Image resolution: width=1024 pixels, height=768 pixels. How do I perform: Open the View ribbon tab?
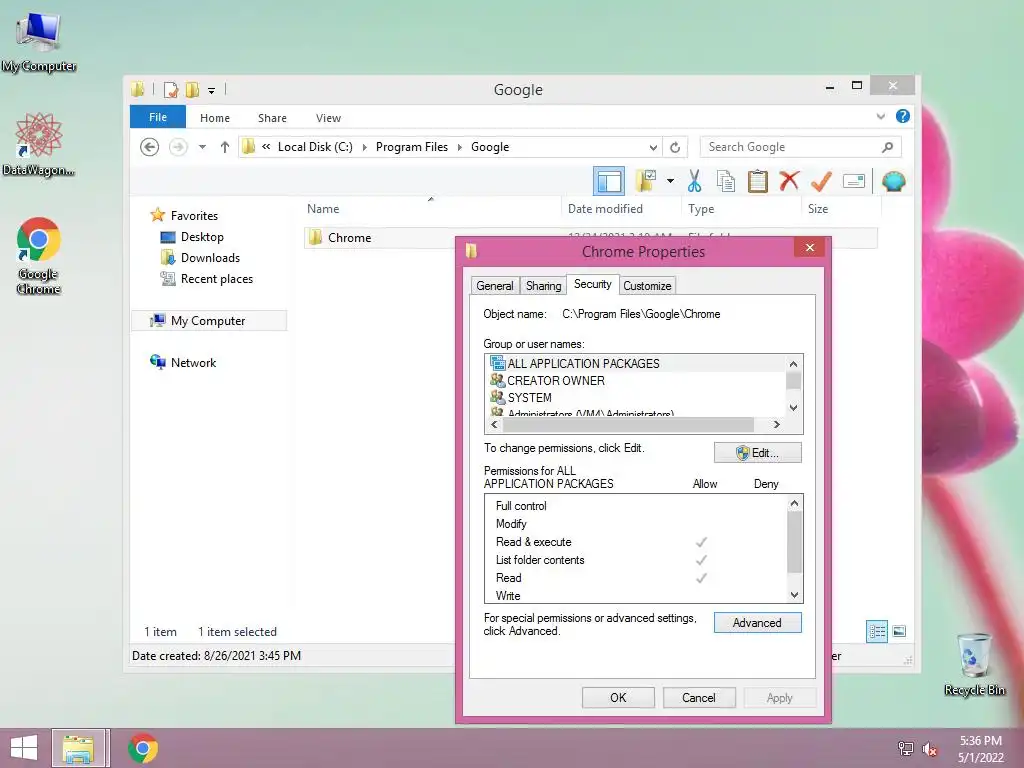coord(328,118)
